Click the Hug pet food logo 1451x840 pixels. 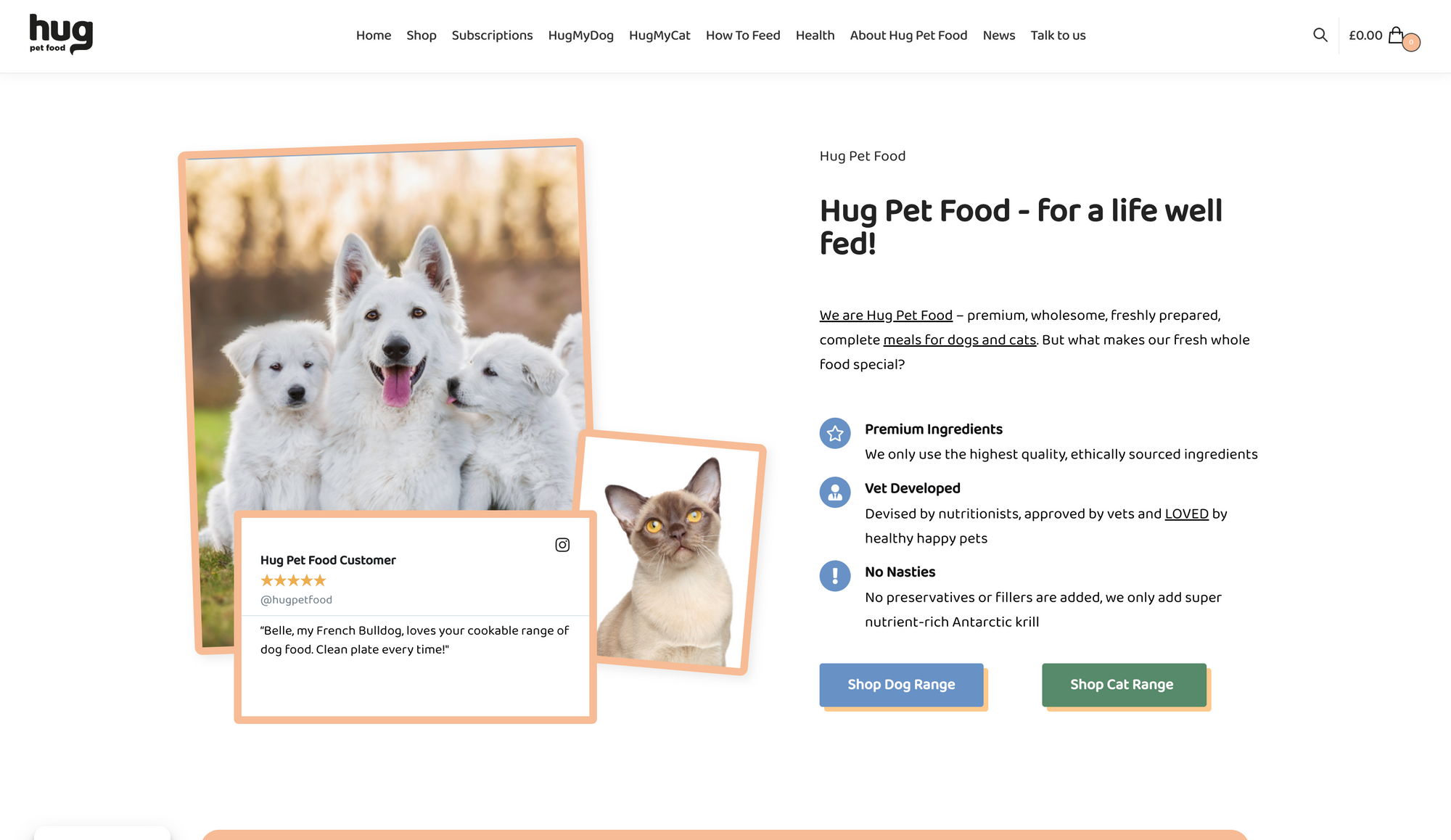61,34
